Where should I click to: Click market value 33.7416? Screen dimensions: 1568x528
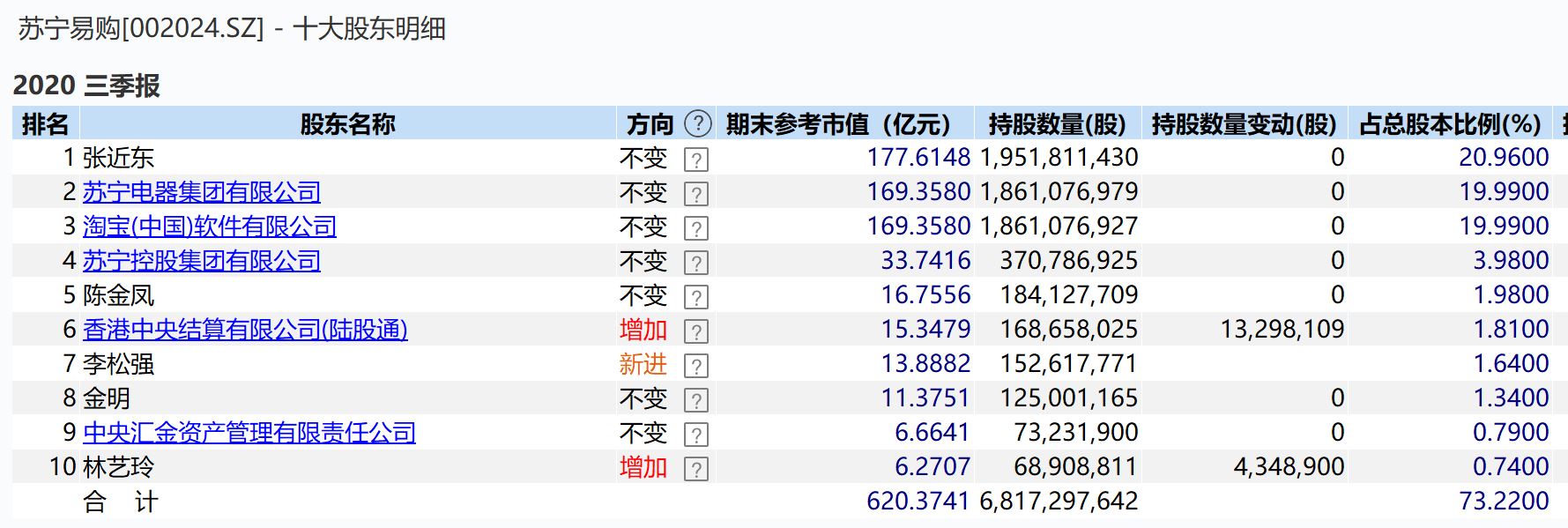[x=925, y=261]
